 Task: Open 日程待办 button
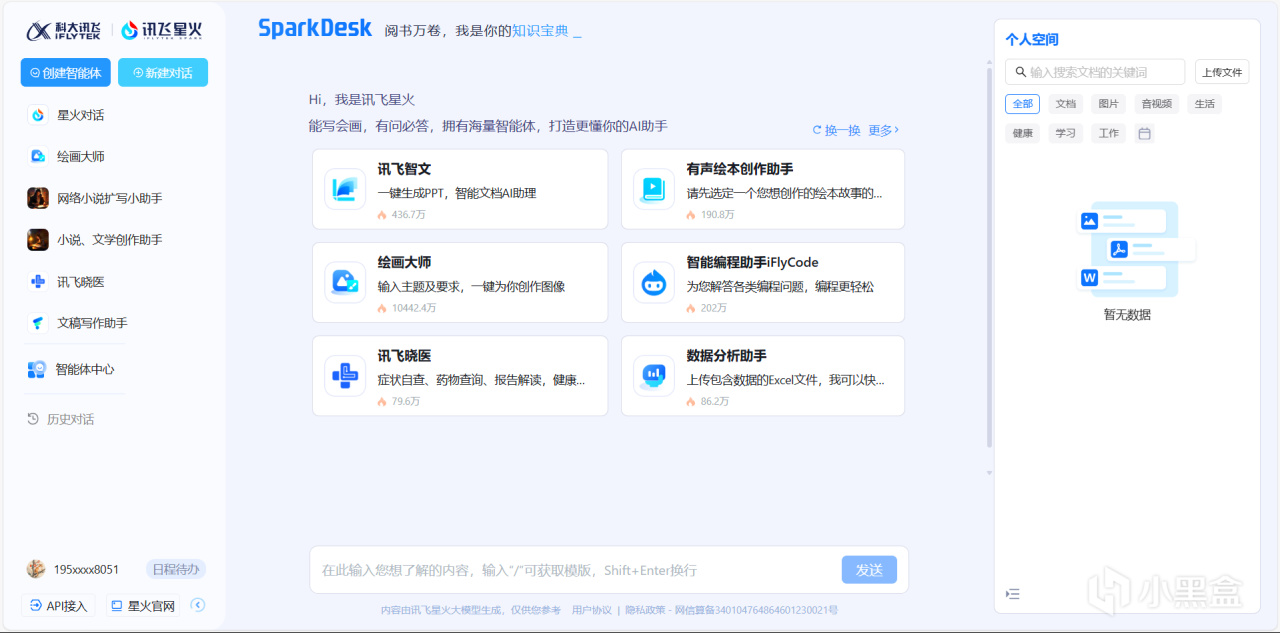176,569
